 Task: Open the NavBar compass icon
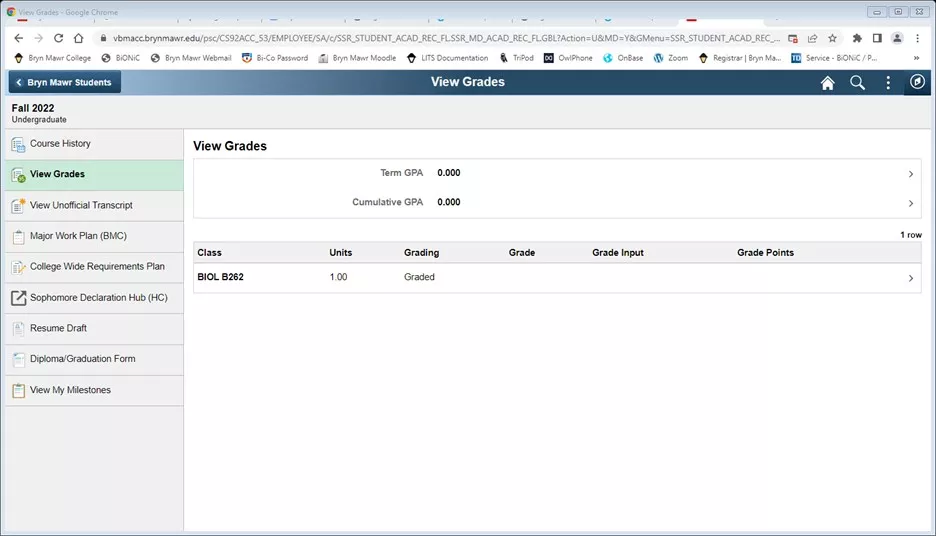(x=917, y=82)
